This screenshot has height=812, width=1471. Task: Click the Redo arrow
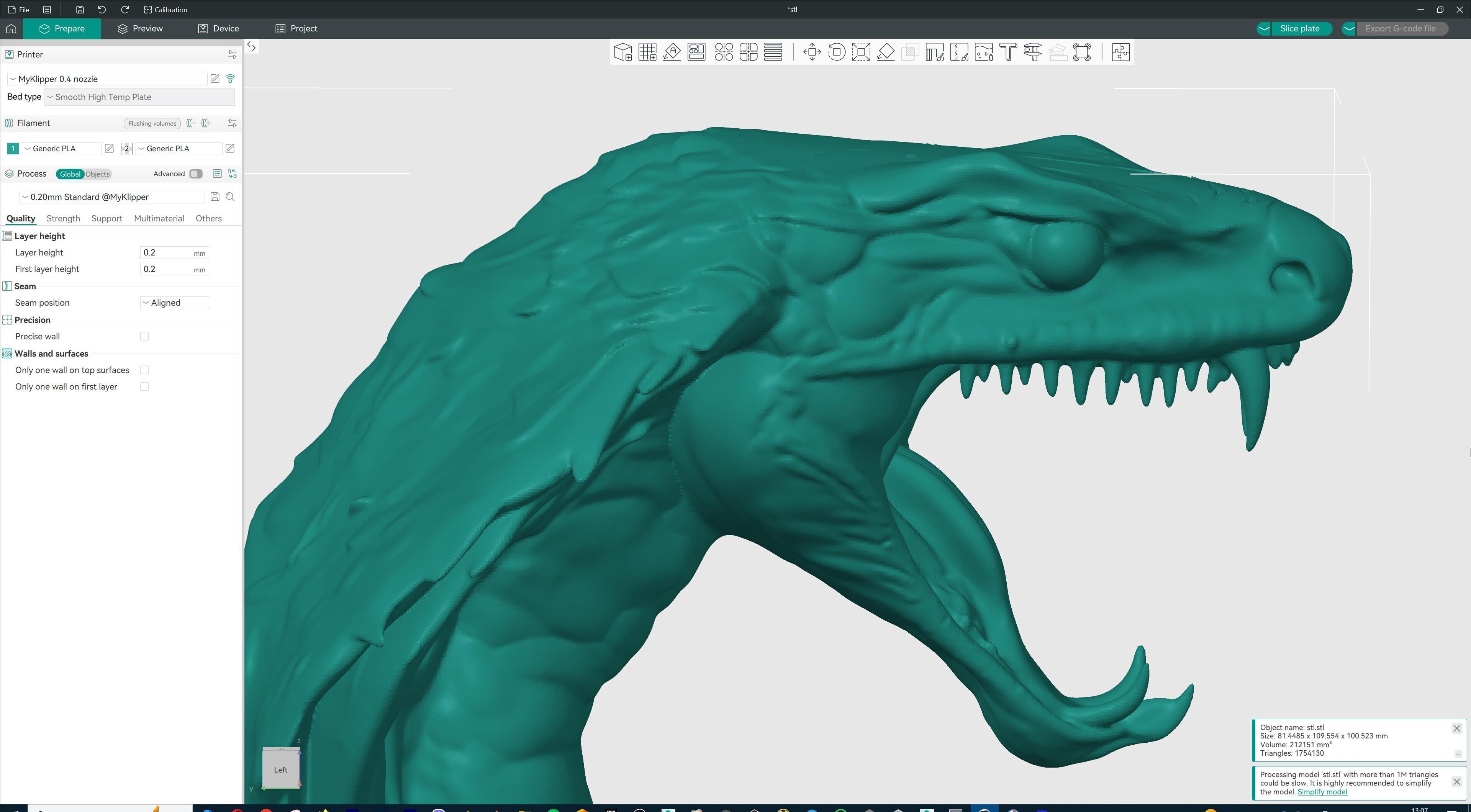(125, 10)
